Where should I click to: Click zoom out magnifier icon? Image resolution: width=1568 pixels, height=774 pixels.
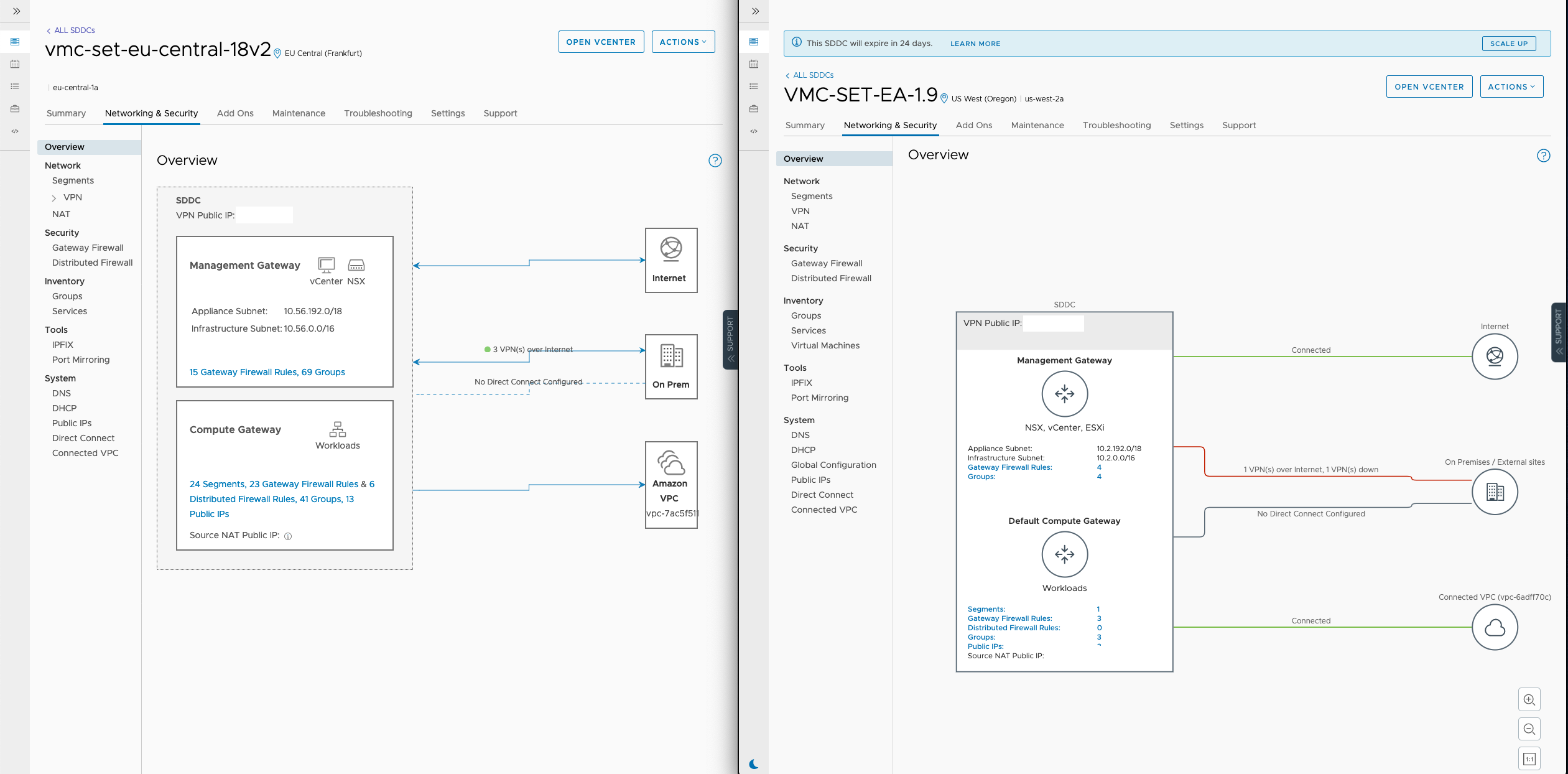[1529, 729]
